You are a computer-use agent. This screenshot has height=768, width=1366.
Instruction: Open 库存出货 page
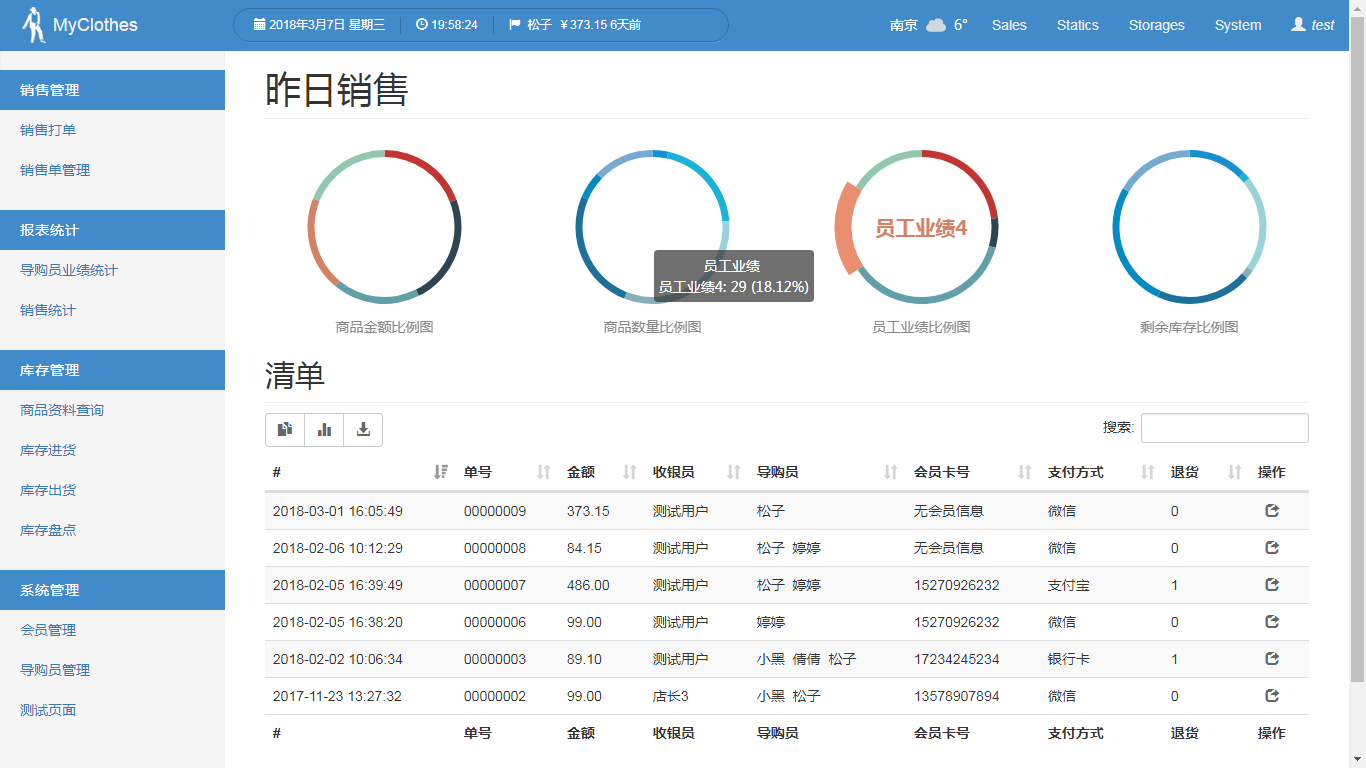[x=48, y=490]
